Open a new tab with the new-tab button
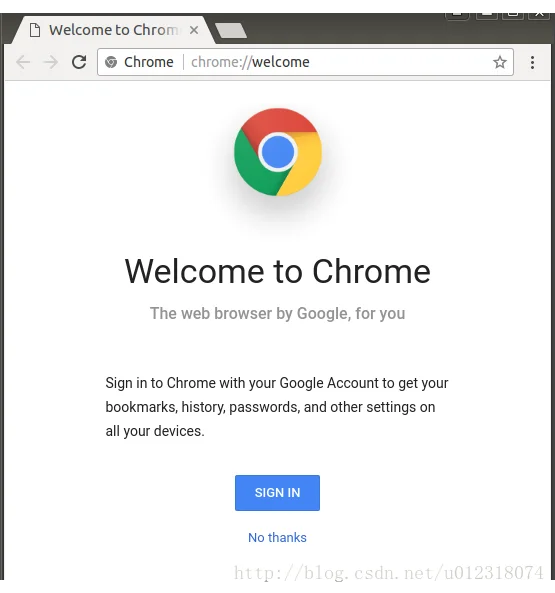Screen dimensions: 555x593 coord(231,30)
